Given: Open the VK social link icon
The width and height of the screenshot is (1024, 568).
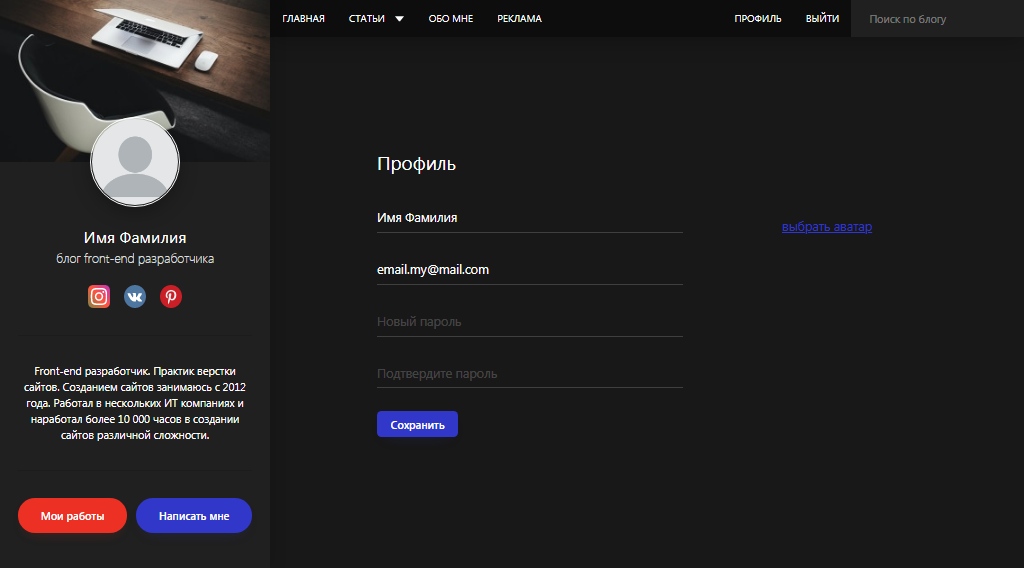Looking at the screenshot, I should [x=135, y=296].
